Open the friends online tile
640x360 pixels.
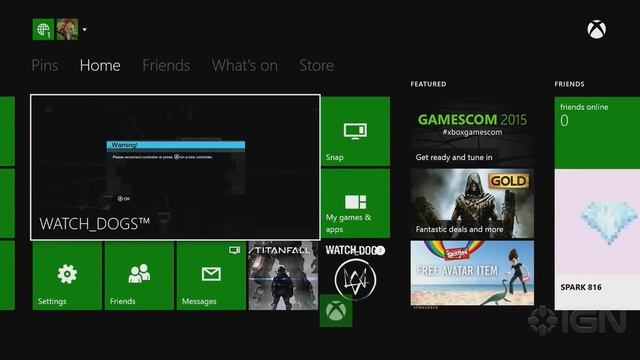[x=597, y=132]
